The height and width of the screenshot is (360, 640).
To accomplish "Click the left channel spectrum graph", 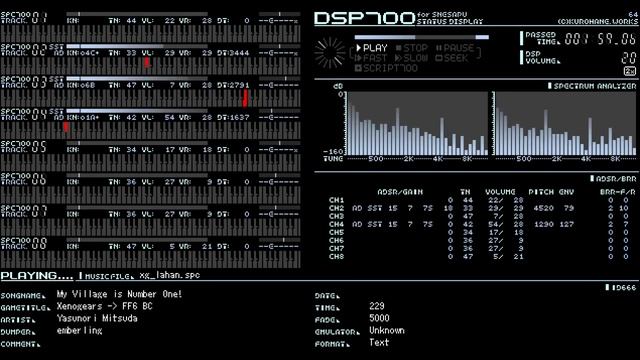I will pyautogui.click(x=416, y=123).
